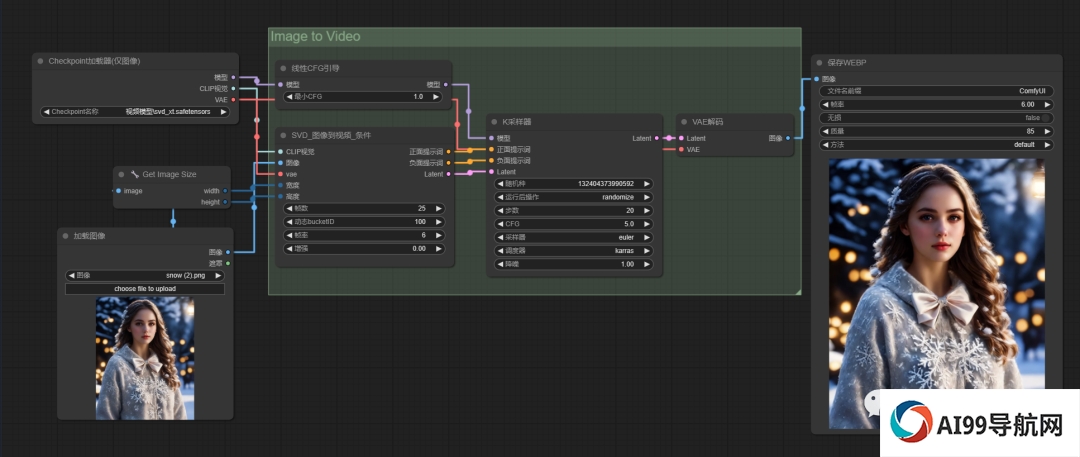Click the 模型 input socket on K采样器

tap(491, 138)
